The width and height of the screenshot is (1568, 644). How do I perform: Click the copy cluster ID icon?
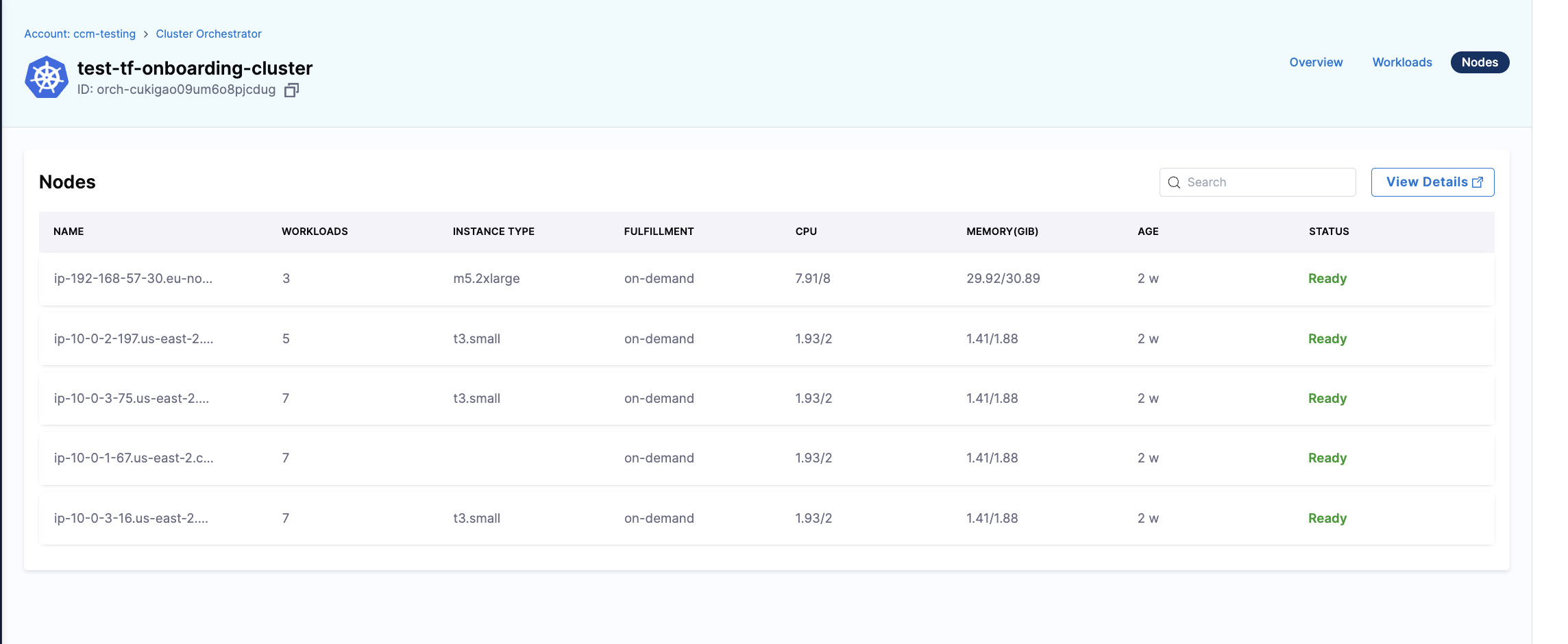[291, 90]
